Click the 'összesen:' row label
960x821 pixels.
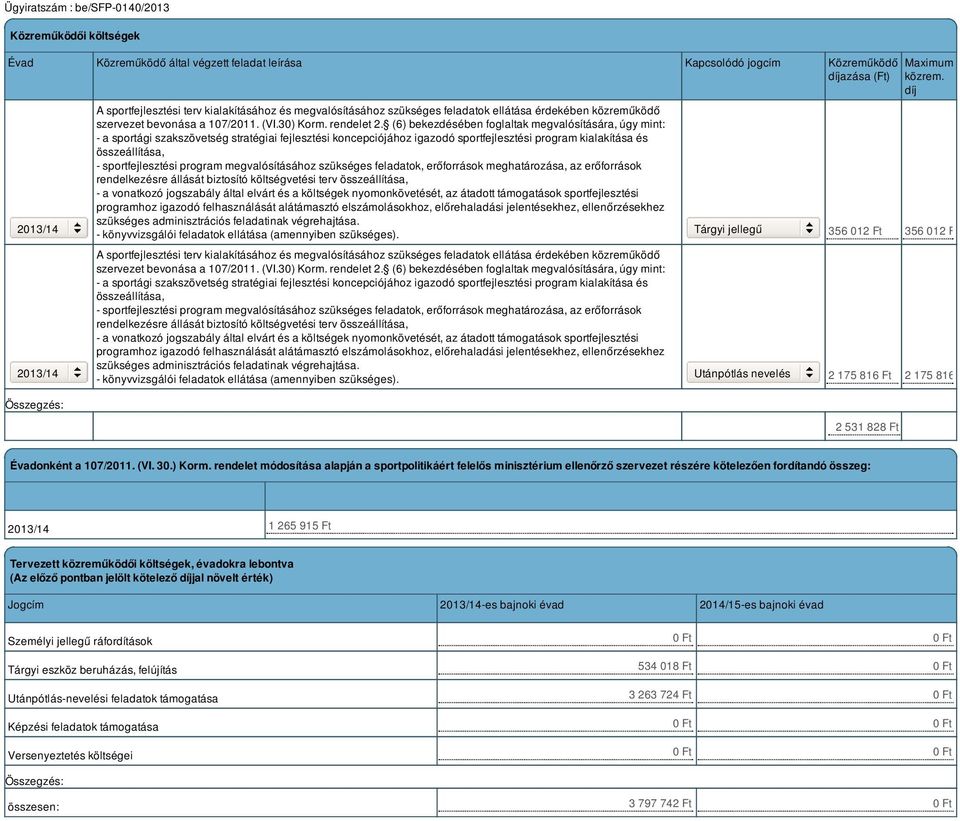point(33,807)
